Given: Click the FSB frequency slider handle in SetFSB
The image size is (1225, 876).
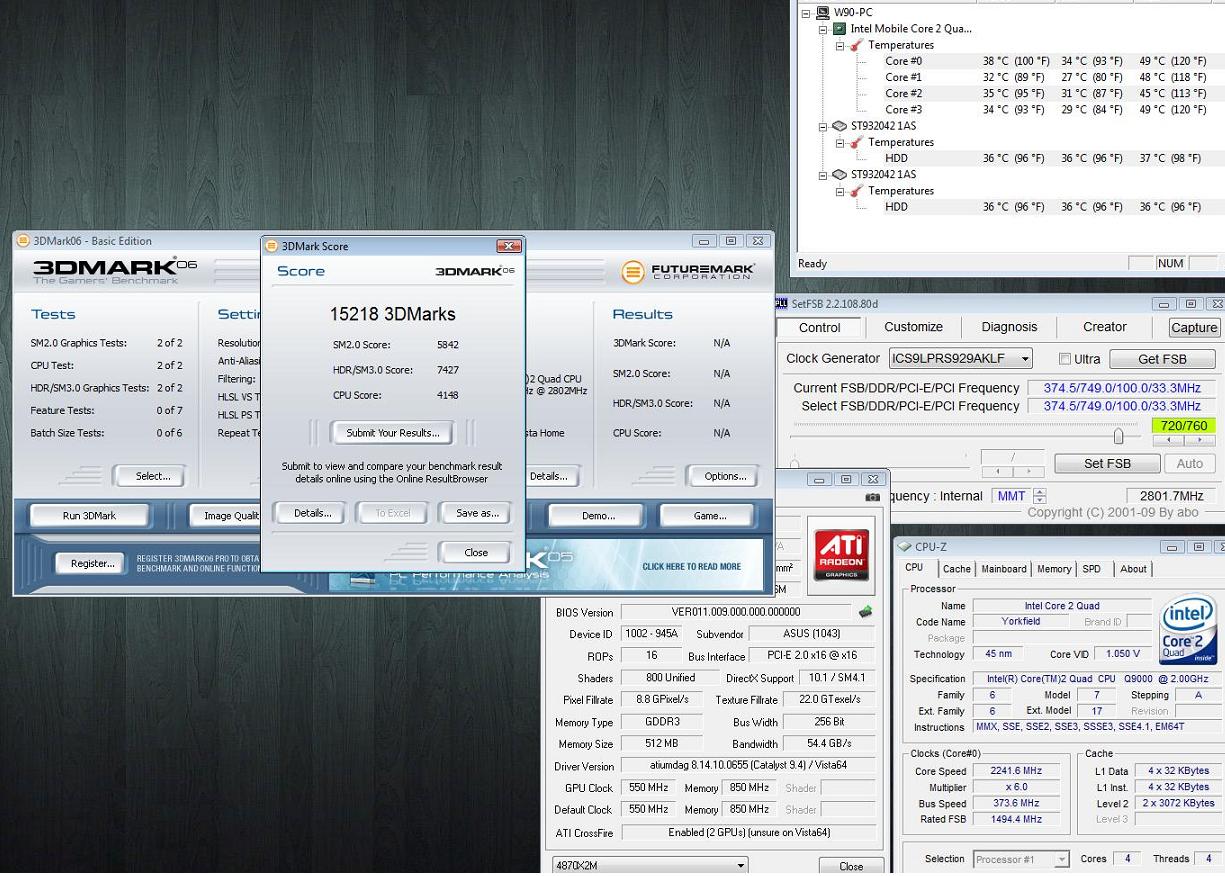Looking at the screenshot, I should (x=1118, y=435).
